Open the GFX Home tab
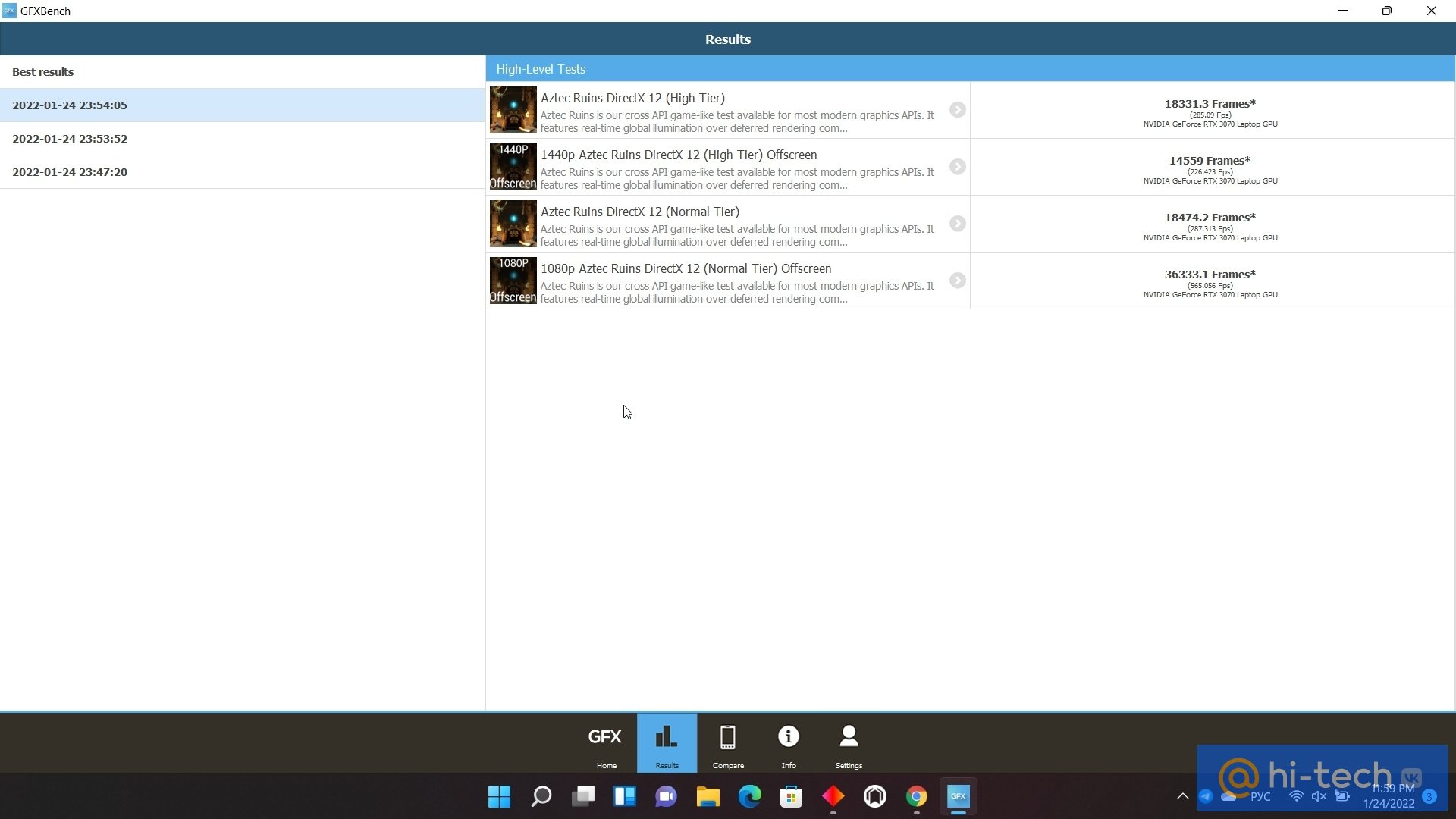Viewport: 1456px width, 819px height. tap(606, 744)
